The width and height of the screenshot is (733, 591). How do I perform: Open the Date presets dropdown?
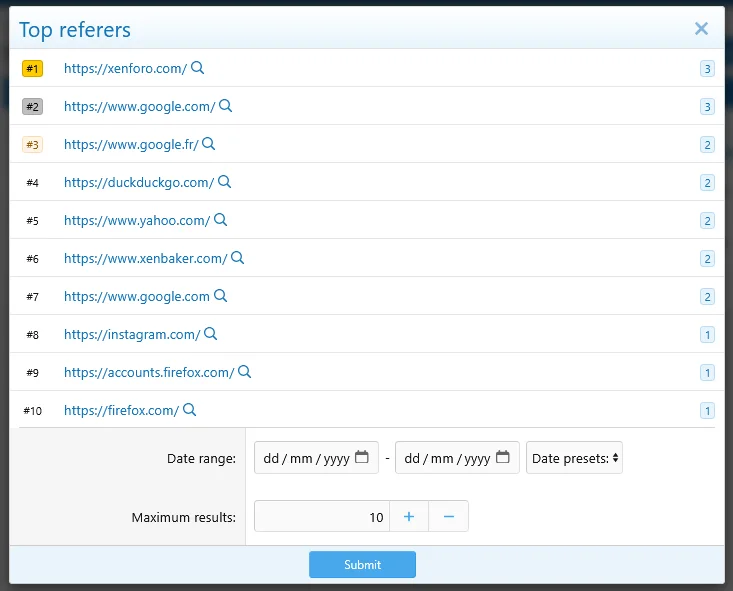[574, 458]
